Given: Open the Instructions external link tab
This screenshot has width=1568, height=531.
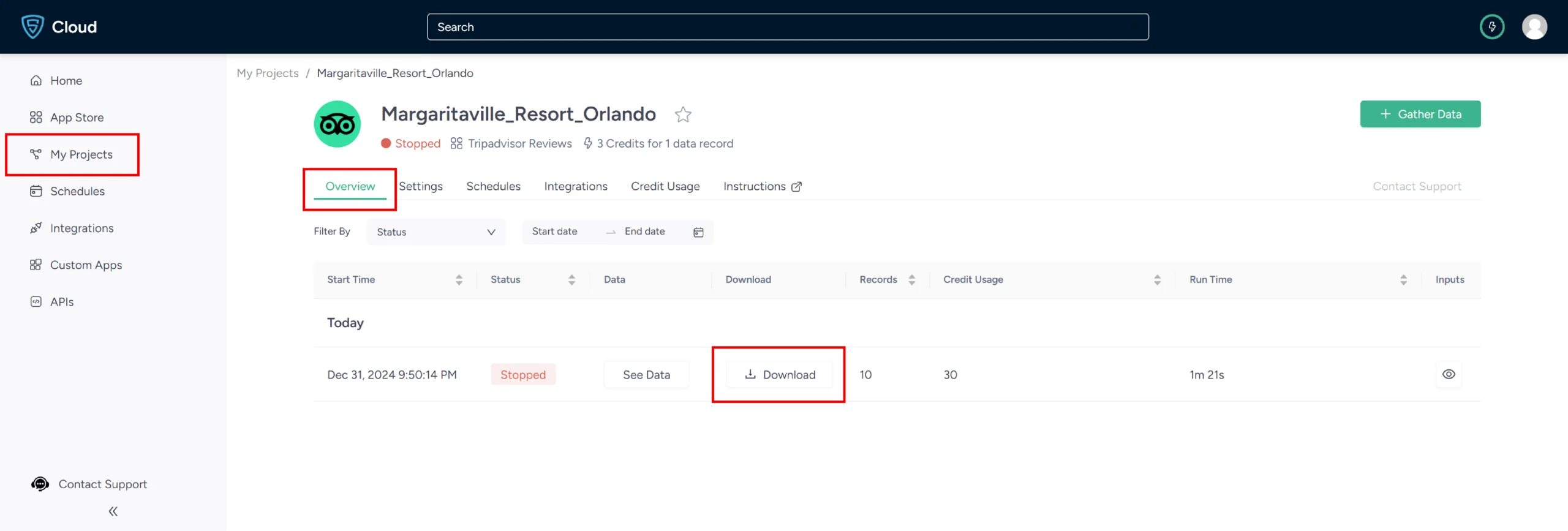Looking at the screenshot, I should [763, 186].
